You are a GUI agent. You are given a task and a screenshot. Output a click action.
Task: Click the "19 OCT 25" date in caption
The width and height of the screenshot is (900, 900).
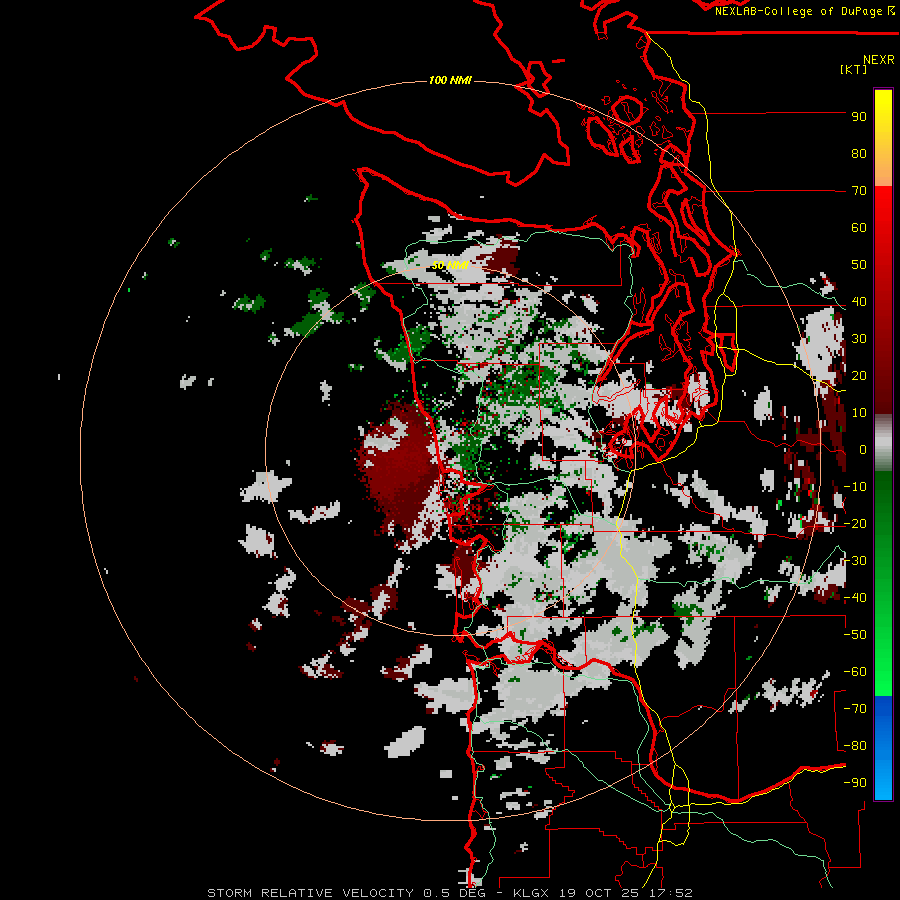(601, 893)
